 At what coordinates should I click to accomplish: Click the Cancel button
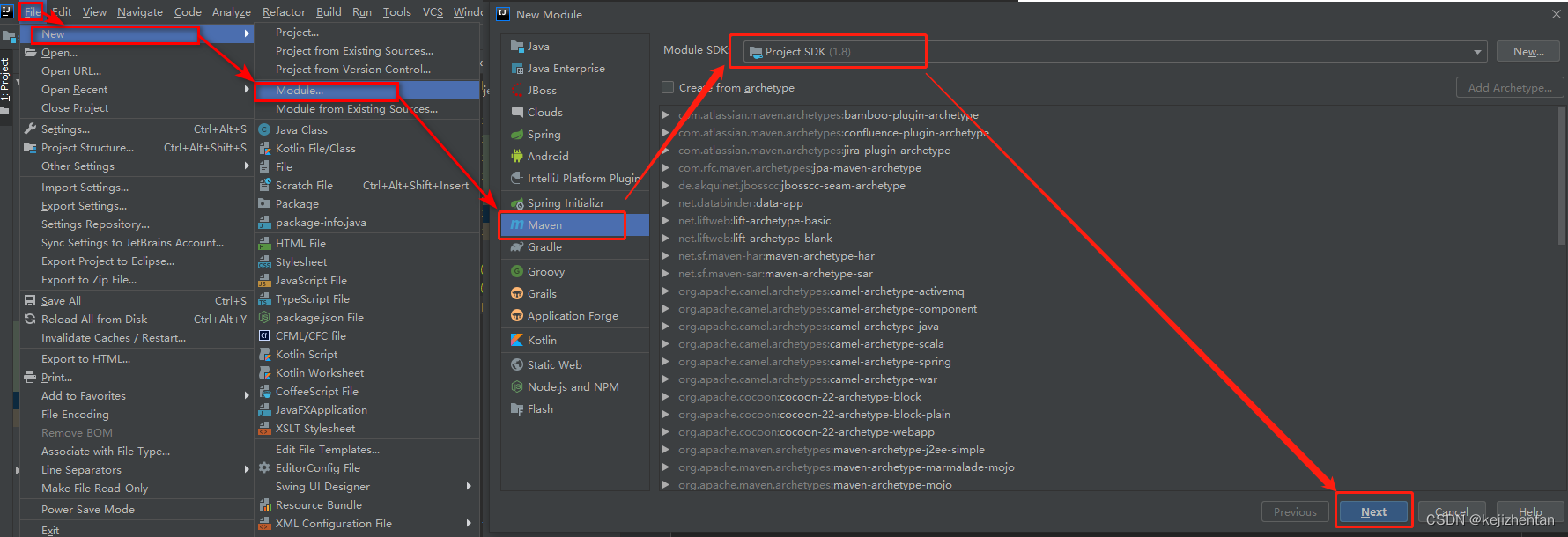tap(1451, 512)
